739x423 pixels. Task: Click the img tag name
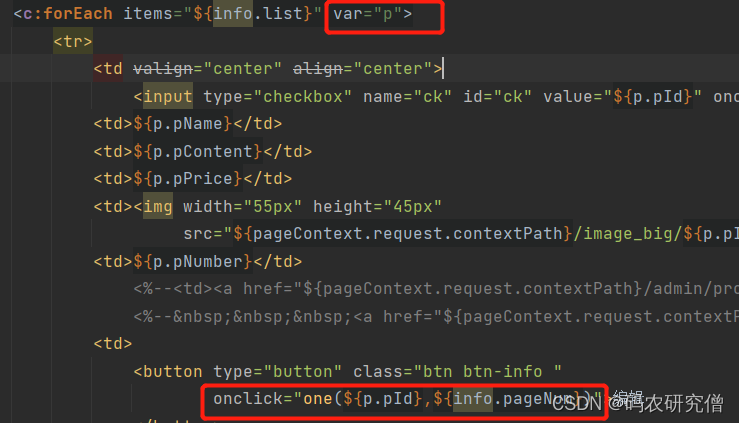pos(158,207)
